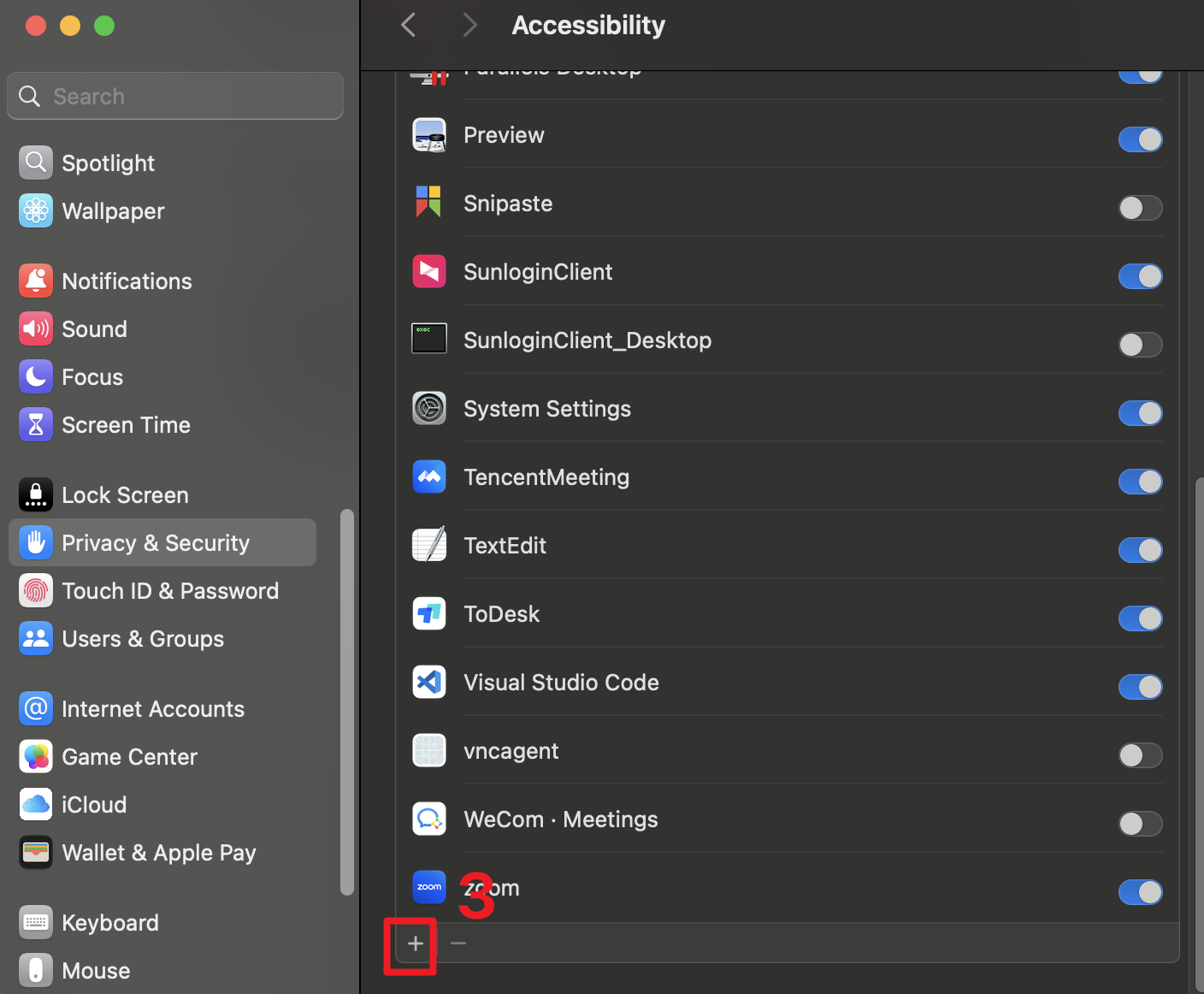Image resolution: width=1204 pixels, height=994 pixels.
Task: Select the Snipaste list entry
Action: (x=787, y=204)
